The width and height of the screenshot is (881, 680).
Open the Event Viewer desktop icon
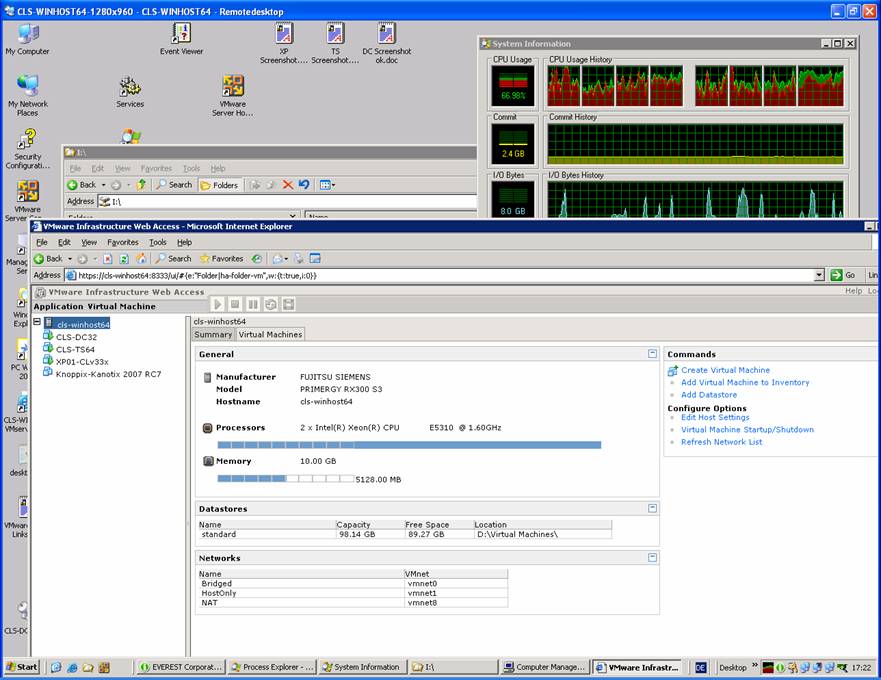[x=181, y=39]
